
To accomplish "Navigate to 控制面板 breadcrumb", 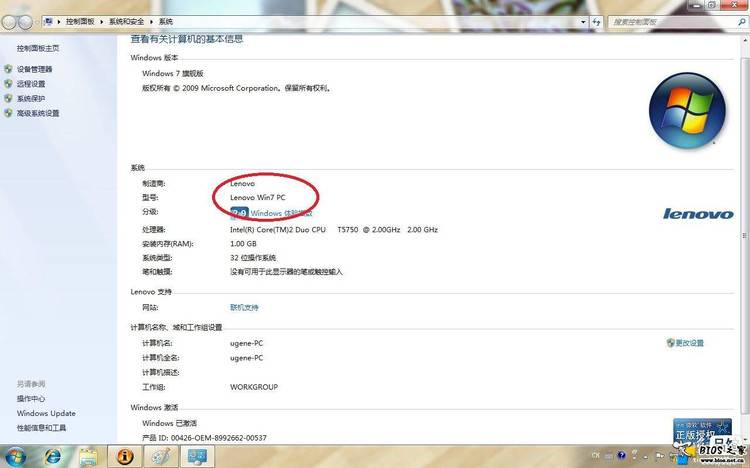I will 80,22.
